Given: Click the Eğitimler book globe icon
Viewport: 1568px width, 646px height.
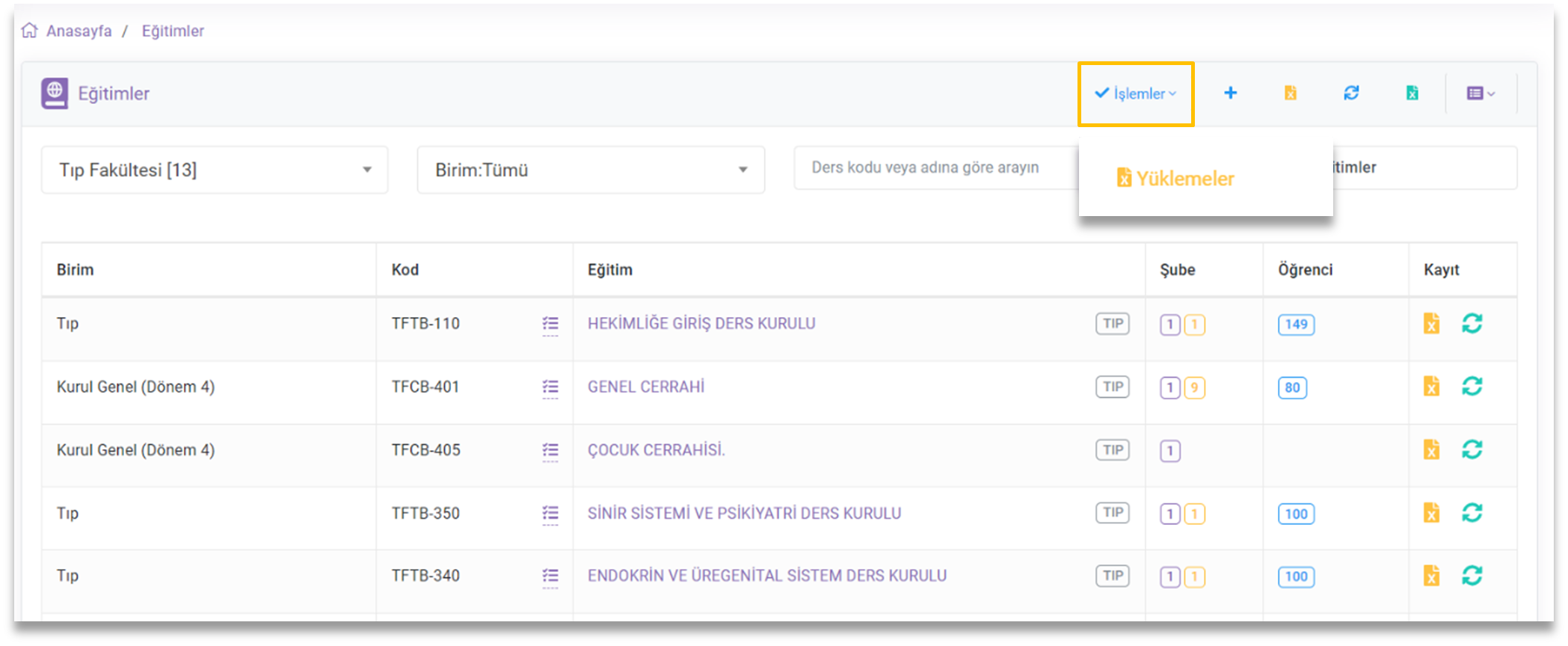Looking at the screenshot, I should point(55,93).
